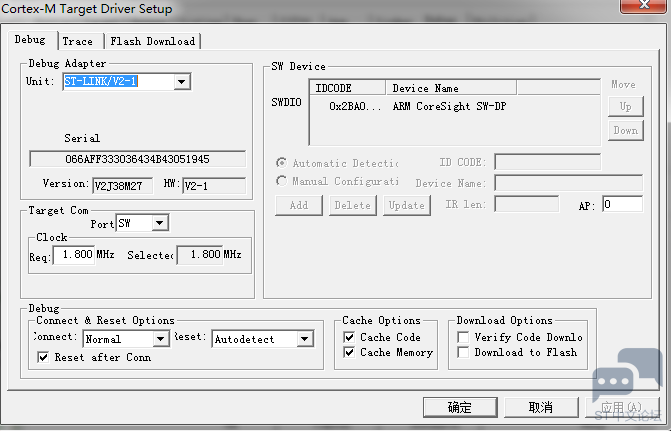Click the 确定 (OK) button

coord(460,407)
